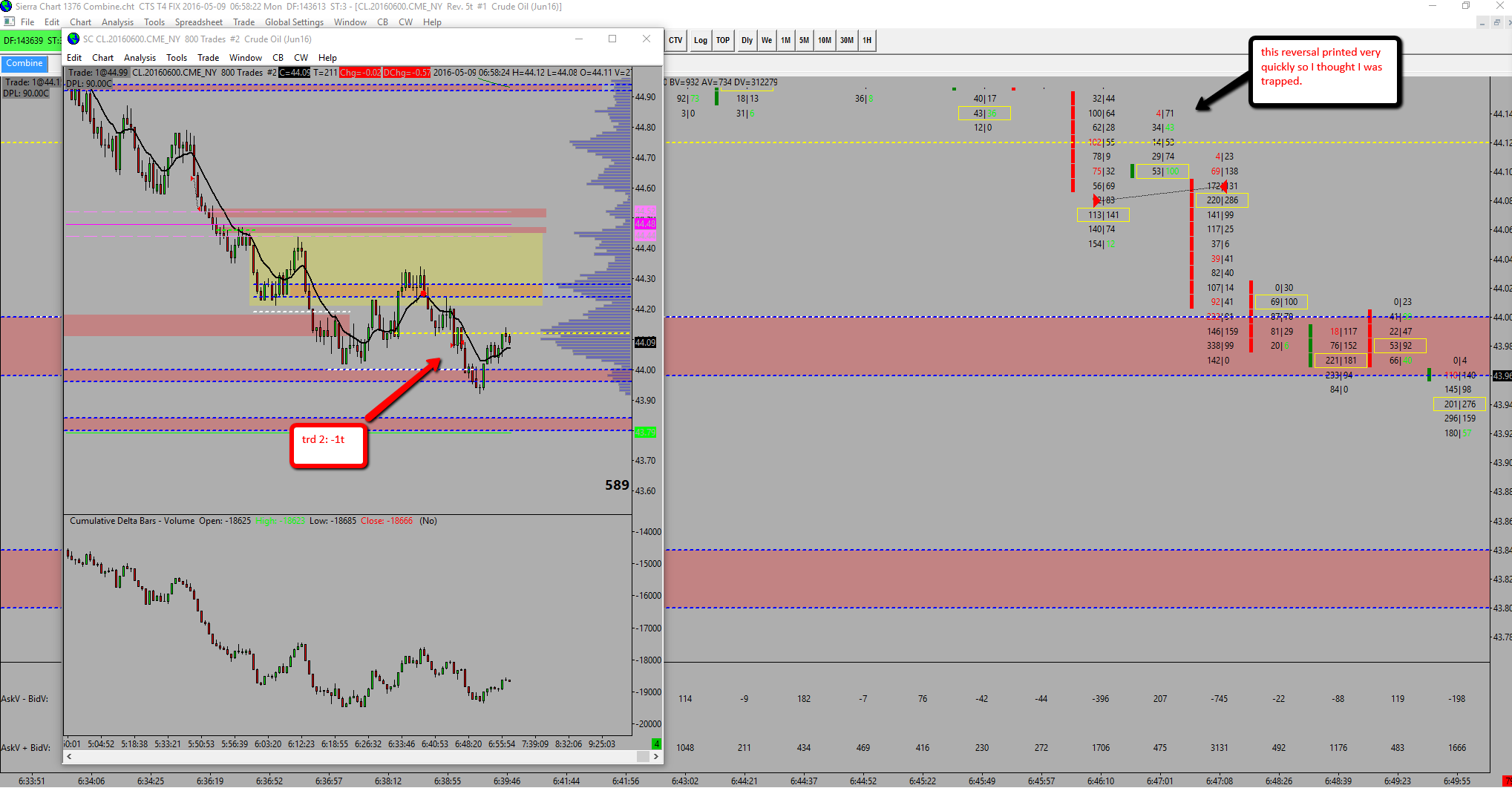This screenshot has height=788, width=1512.
Task: Click the -745 delta value
Action: pyautogui.click(x=1219, y=699)
